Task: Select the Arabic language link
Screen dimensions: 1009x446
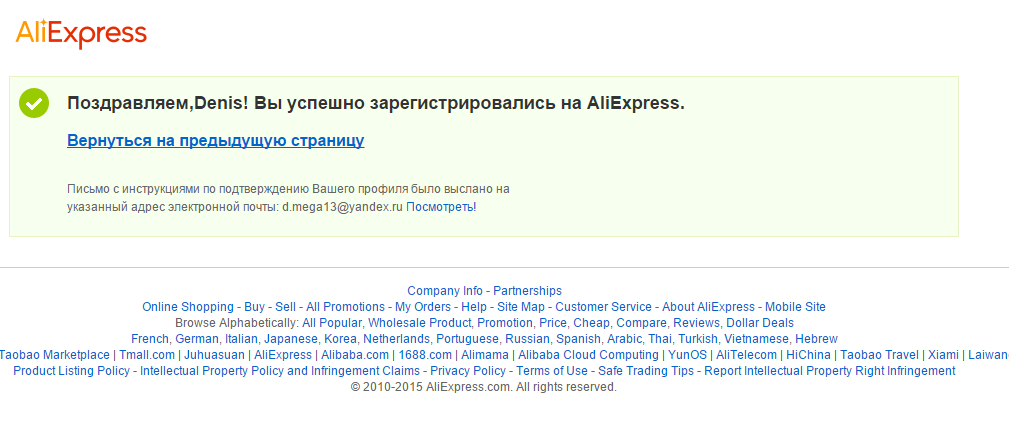Action: click(624, 339)
